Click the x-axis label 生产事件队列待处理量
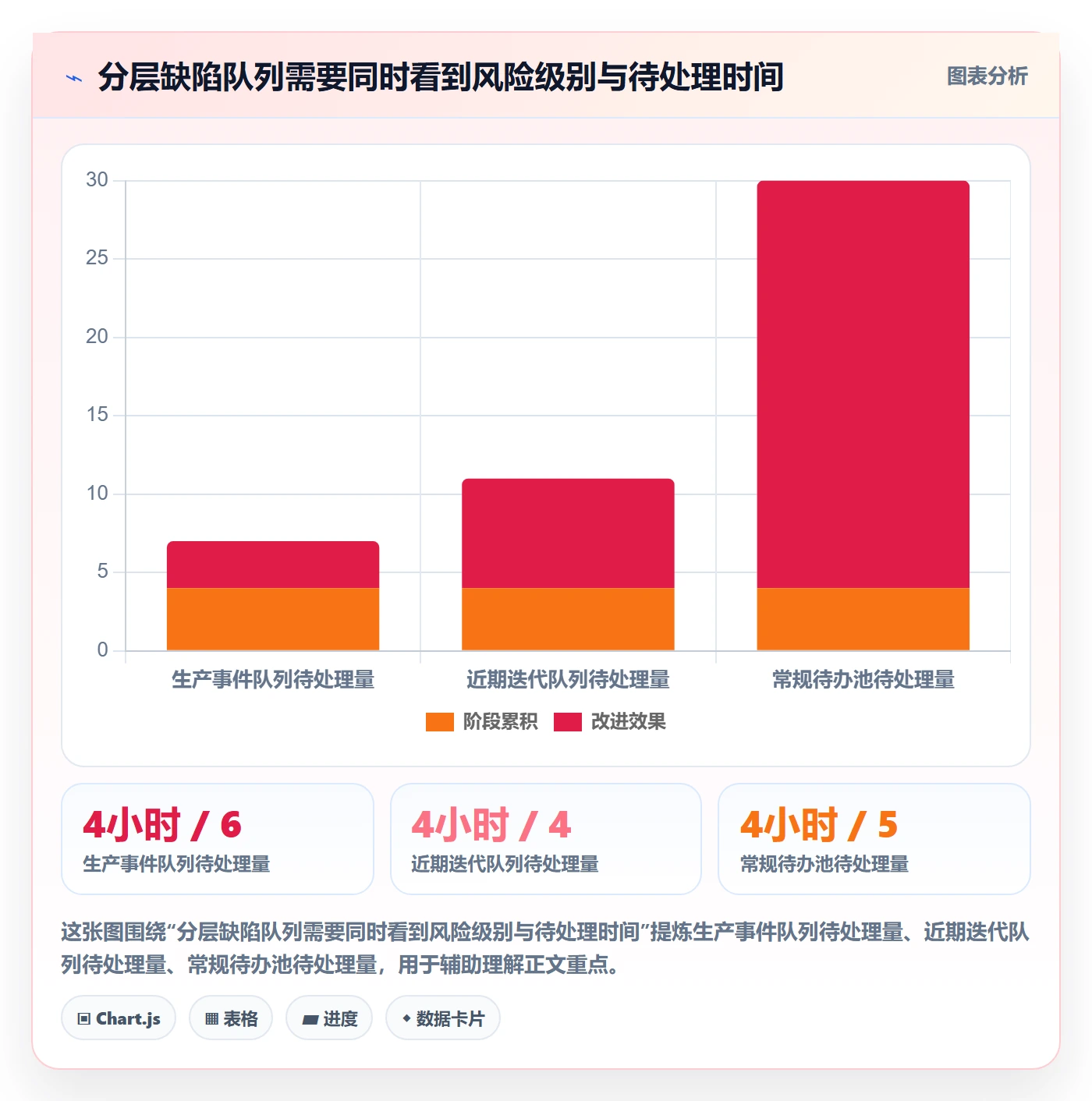This screenshot has height=1101, width=1092. tap(273, 680)
